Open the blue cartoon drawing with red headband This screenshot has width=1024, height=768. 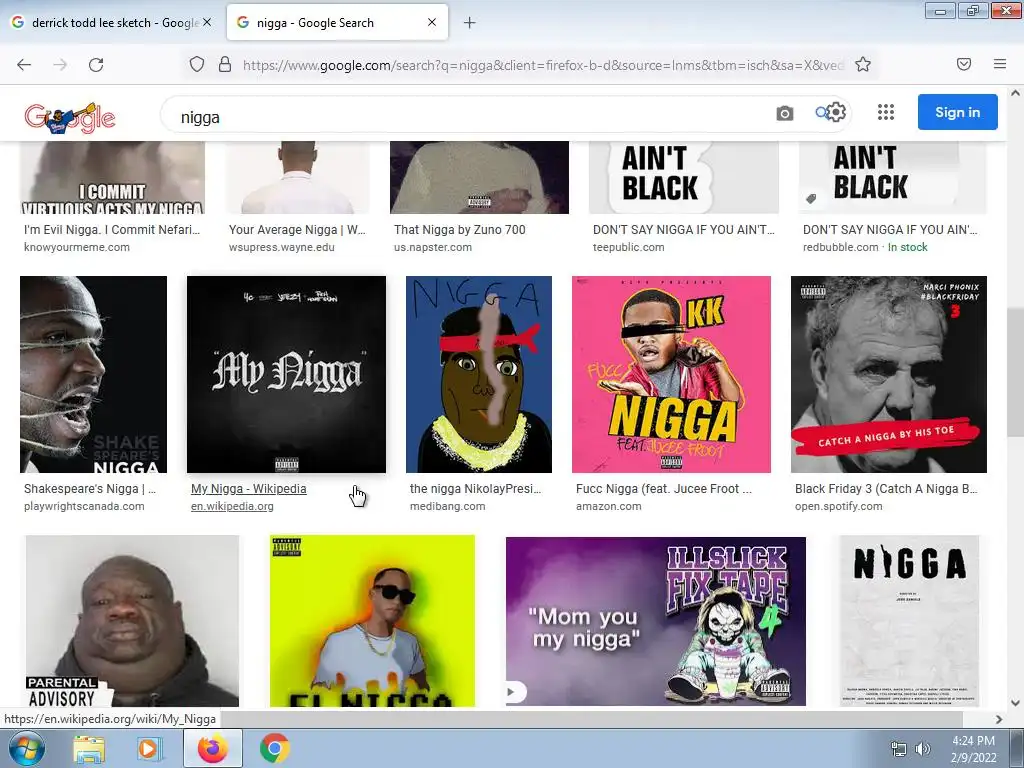coord(479,374)
